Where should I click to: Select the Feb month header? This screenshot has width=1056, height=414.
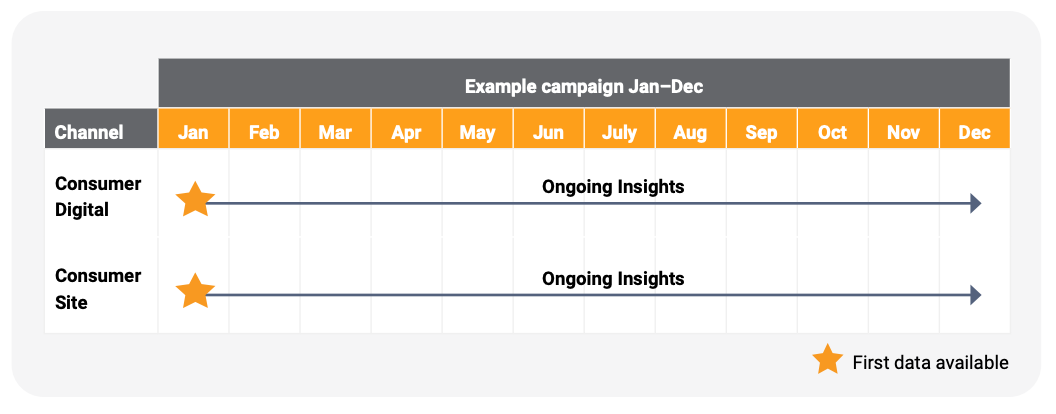(264, 132)
